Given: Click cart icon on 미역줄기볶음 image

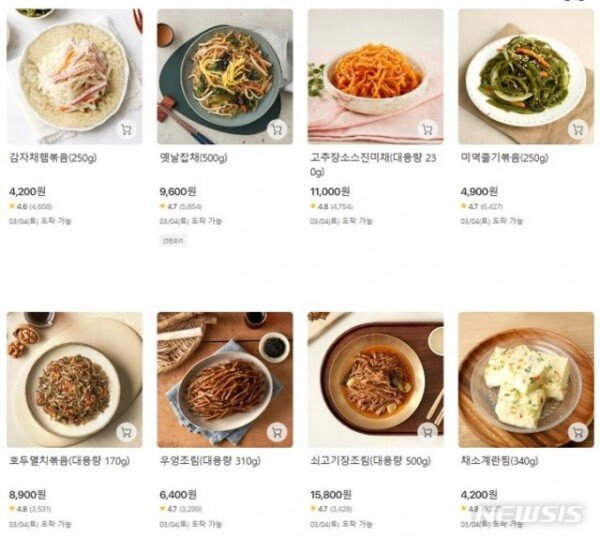Looking at the screenshot, I should (578, 130).
